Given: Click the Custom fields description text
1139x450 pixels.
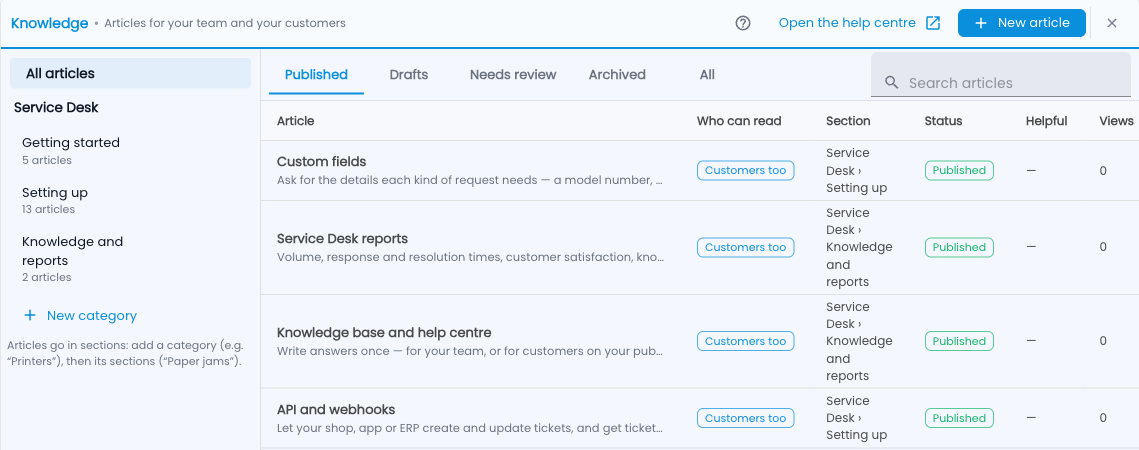Looking at the screenshot, I should 470,180.
